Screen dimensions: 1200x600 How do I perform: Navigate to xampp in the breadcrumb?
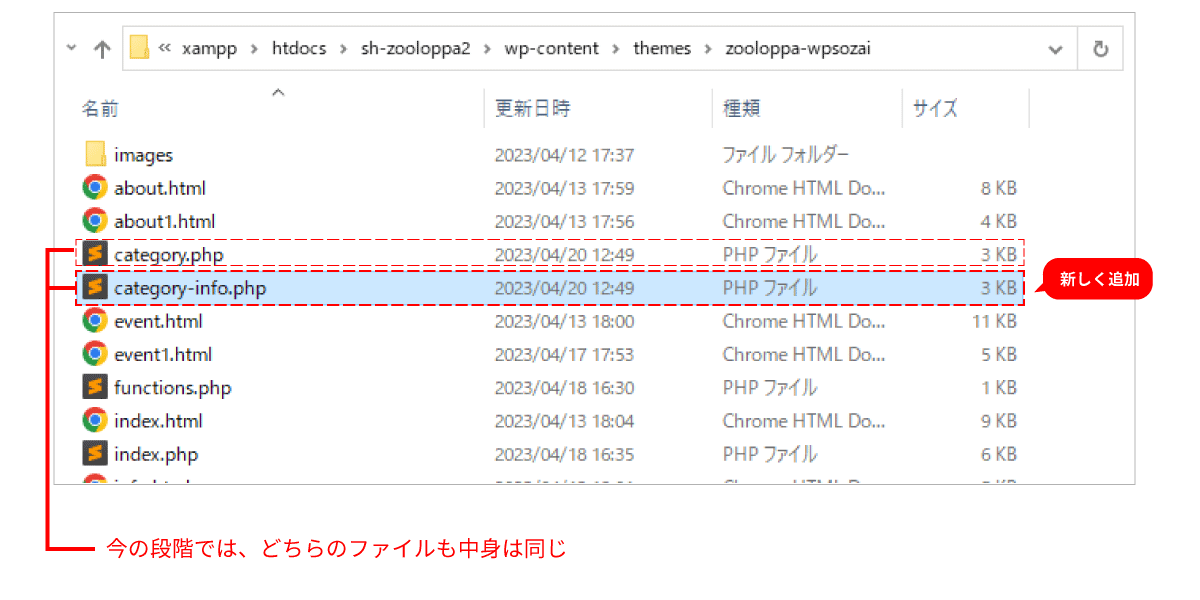click(210, 48)
